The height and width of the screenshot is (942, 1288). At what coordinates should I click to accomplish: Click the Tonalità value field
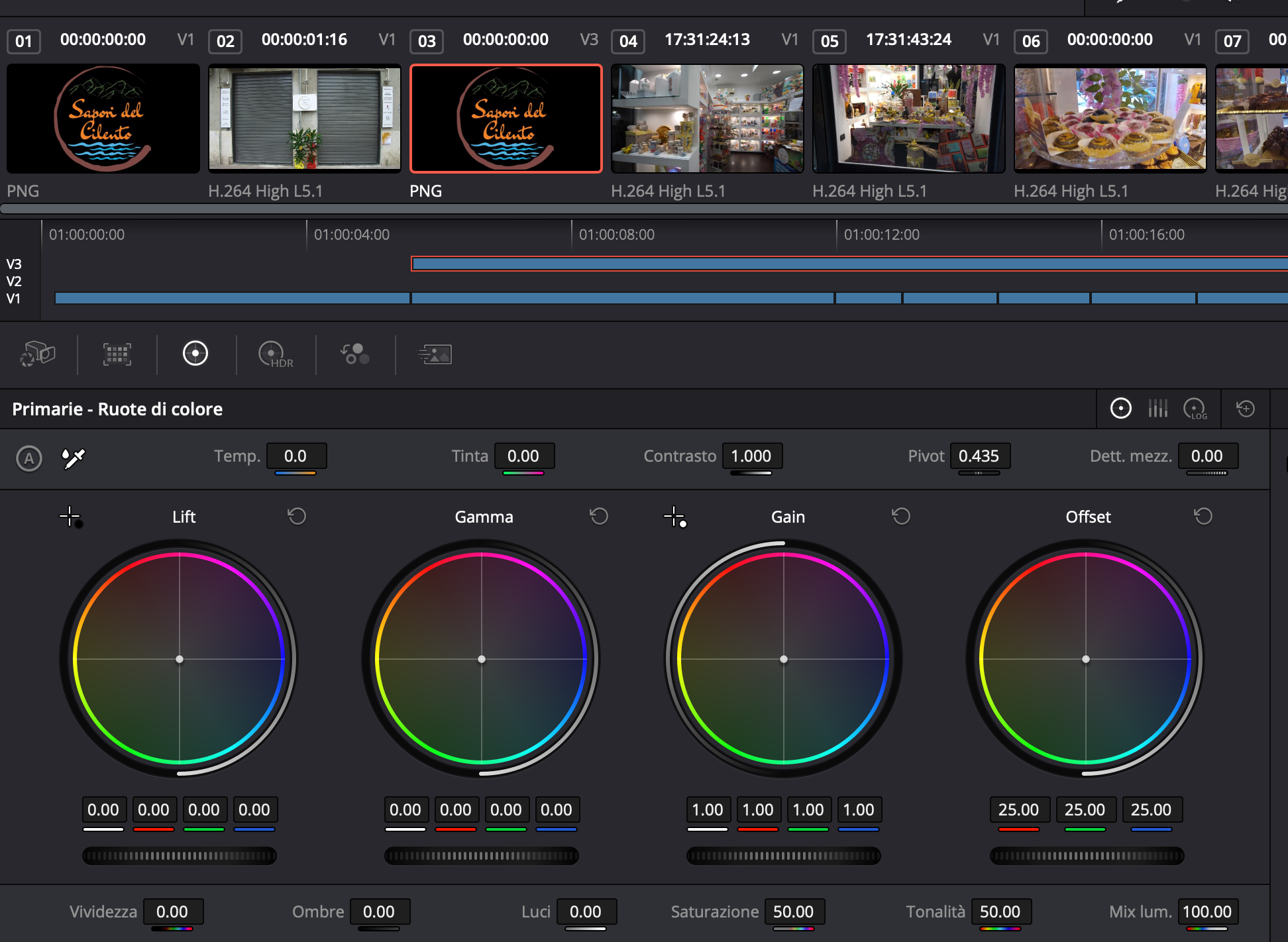pos(1001,912)
